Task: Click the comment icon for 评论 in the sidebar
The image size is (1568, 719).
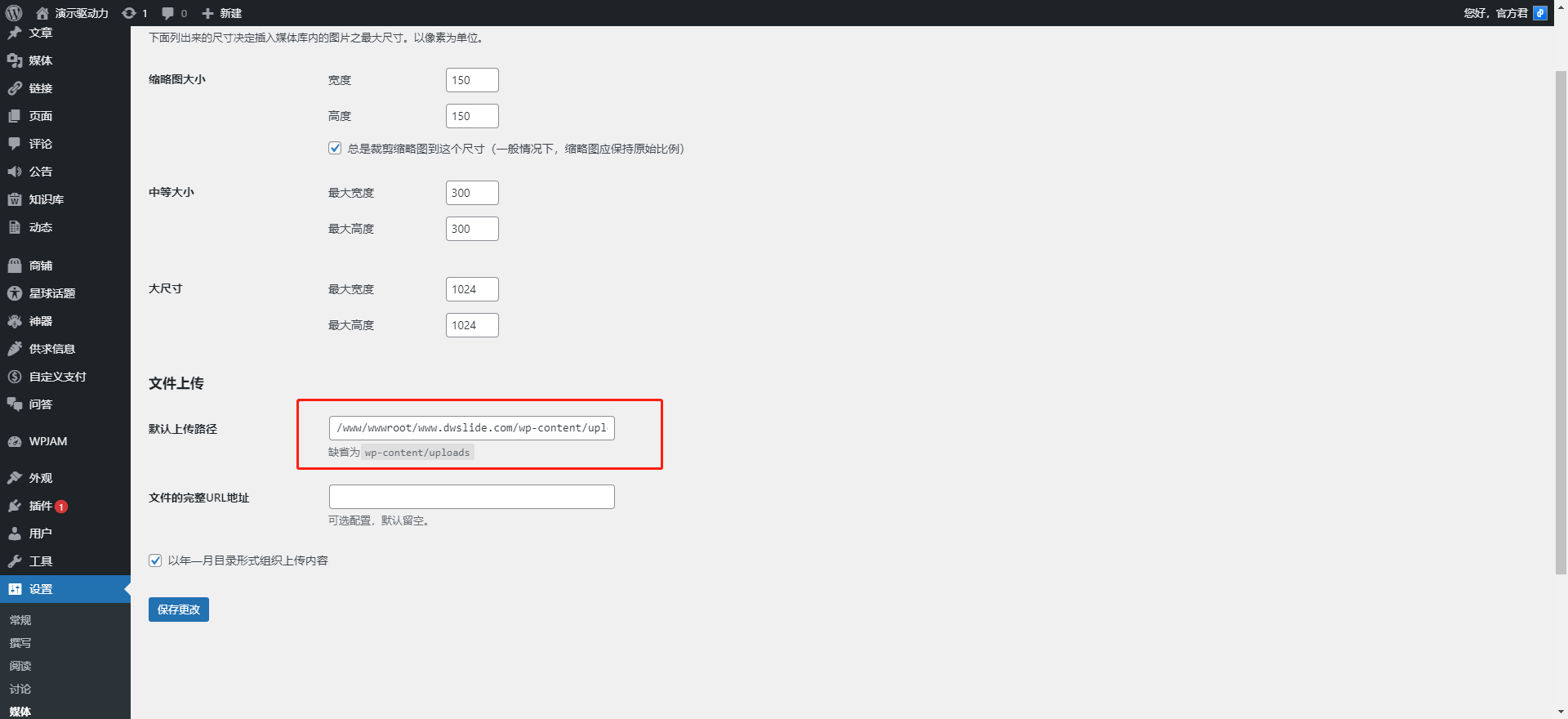Action: (15, 144)
